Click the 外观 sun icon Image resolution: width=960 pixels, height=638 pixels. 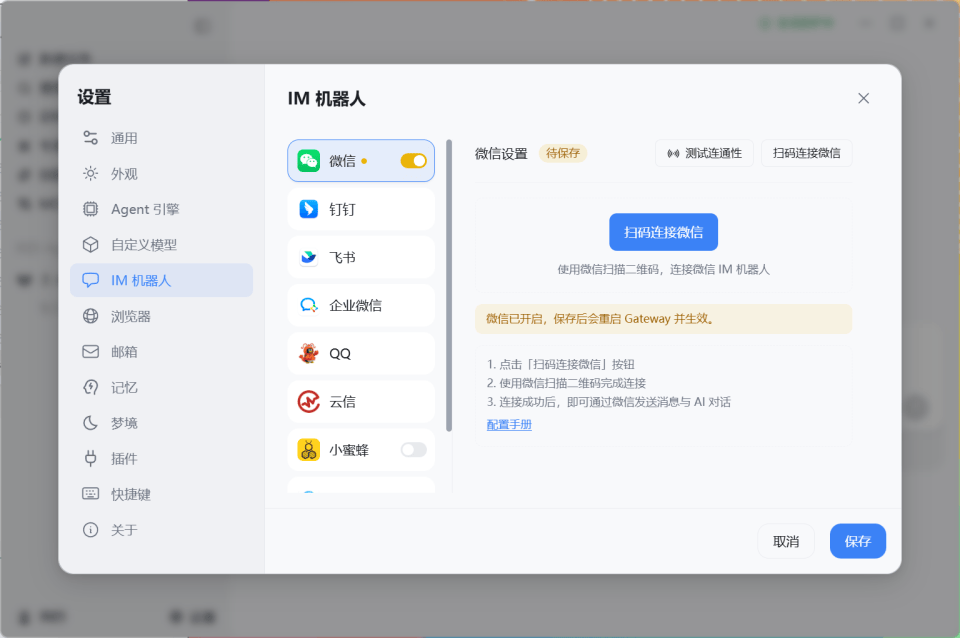click(x=91, y=173)
